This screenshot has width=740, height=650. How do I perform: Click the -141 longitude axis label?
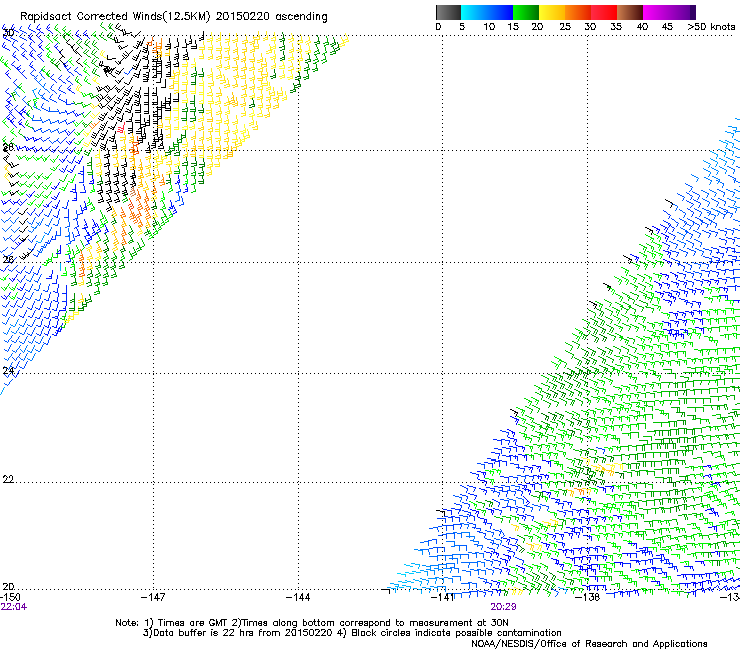443,597
